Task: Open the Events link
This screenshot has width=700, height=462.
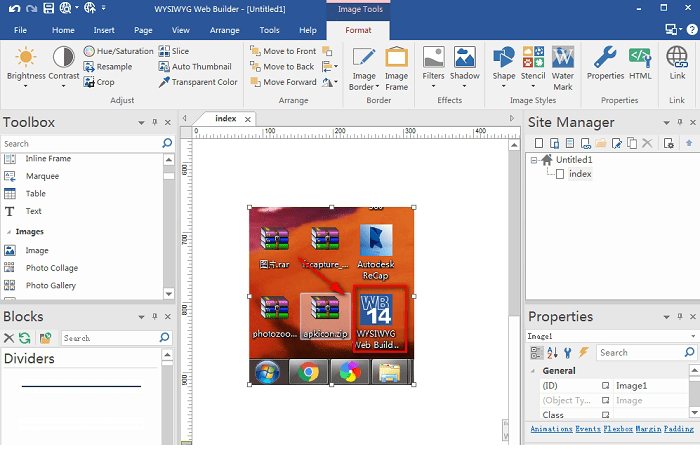Action: (x=588, y=429)
